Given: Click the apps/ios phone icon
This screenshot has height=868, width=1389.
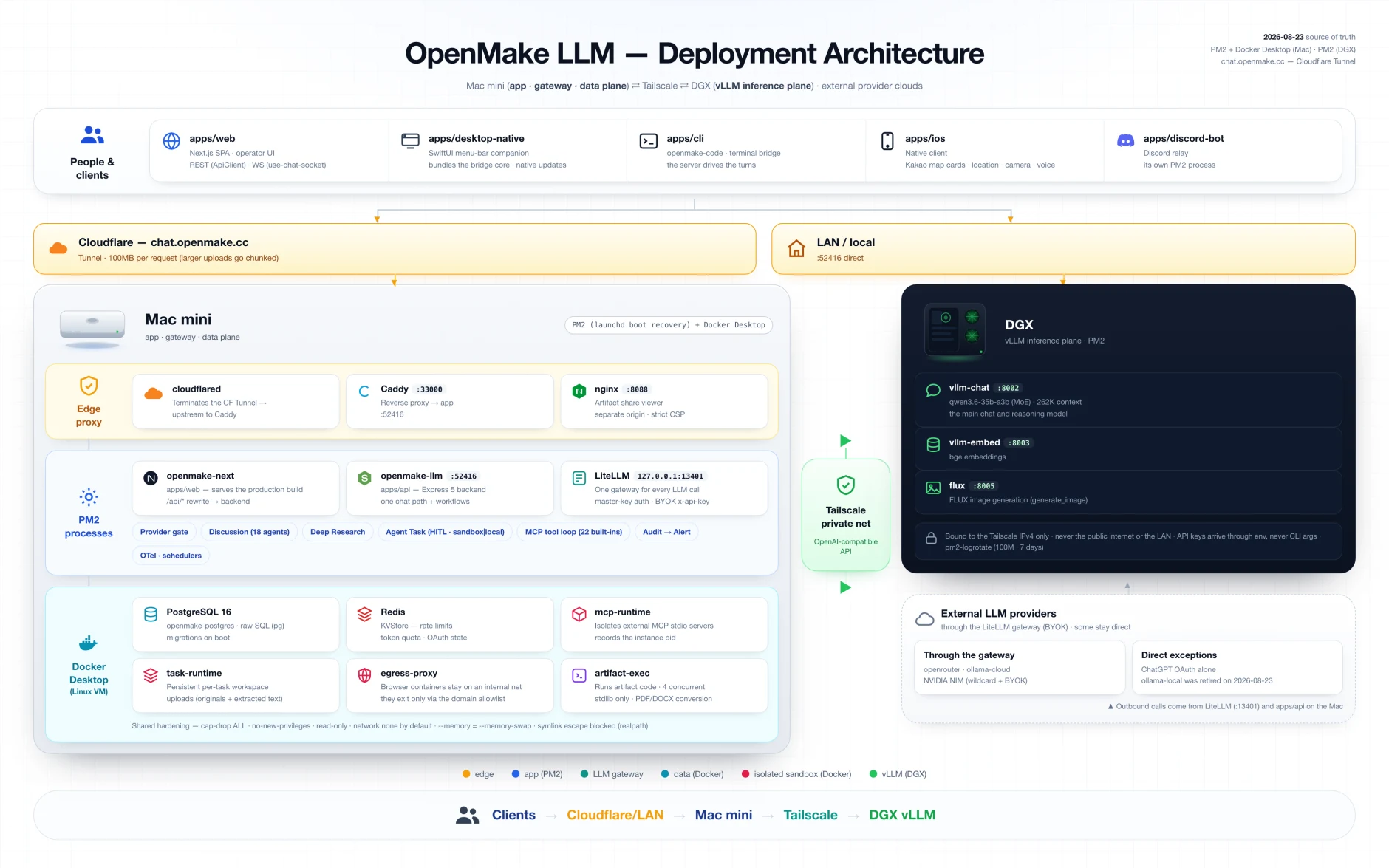Looking at the screenshot, I should [x=887, y=141].
